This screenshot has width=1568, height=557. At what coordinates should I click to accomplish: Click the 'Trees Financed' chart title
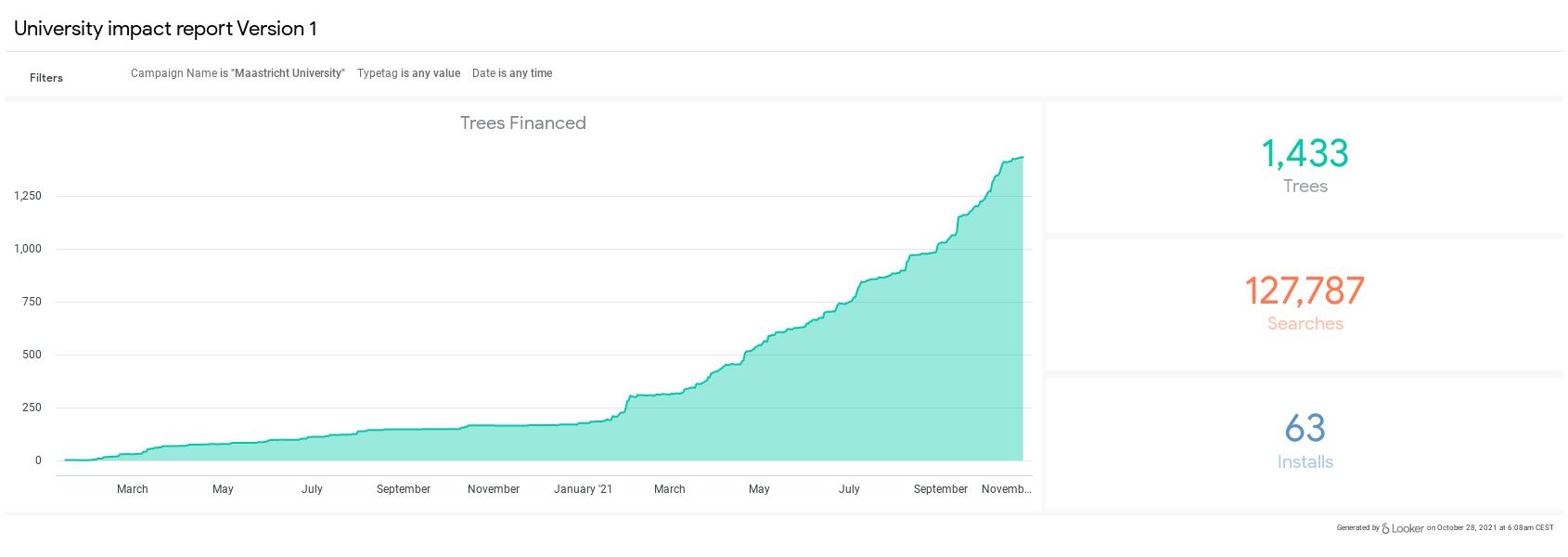point(523,123)
